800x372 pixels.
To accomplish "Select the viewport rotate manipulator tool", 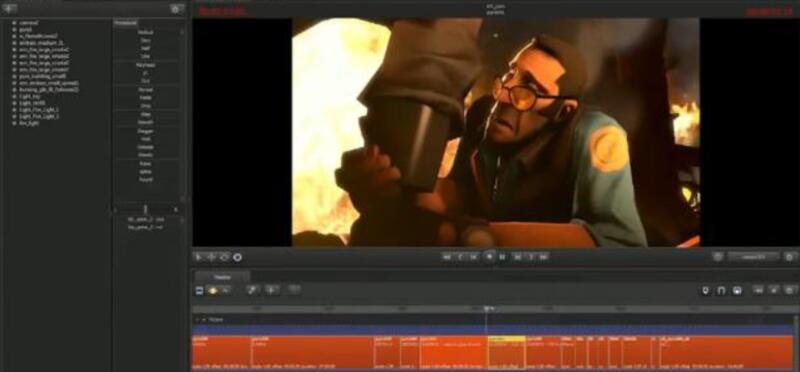I will click(224, 257).
